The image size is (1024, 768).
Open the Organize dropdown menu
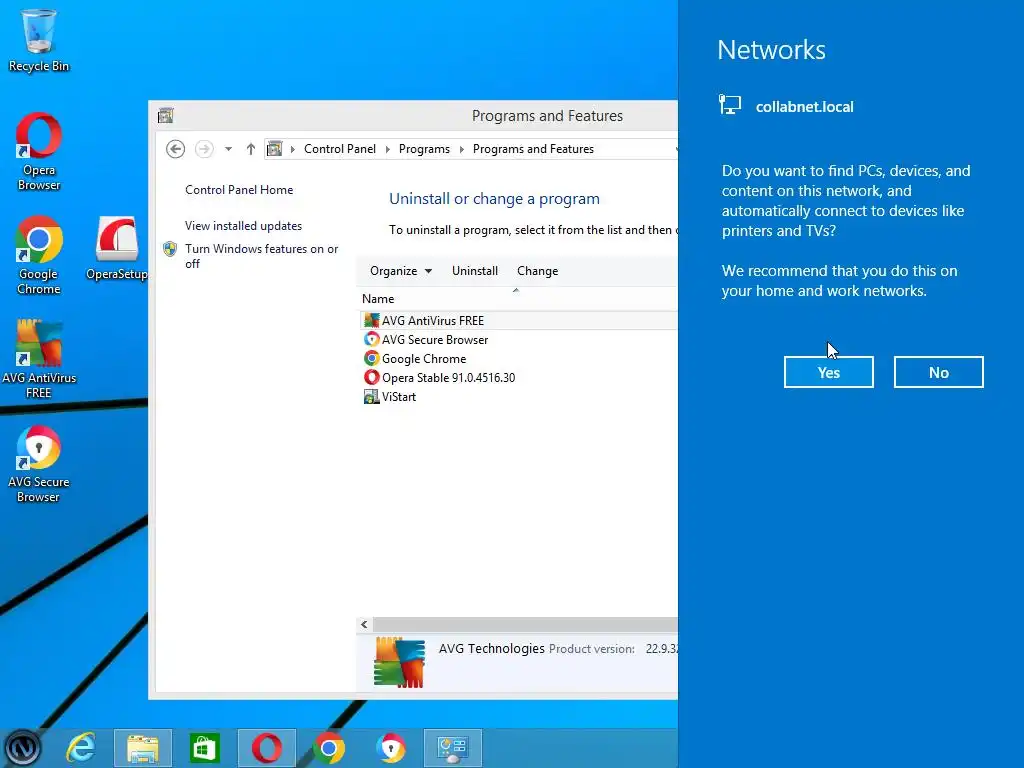click(x=400, y=271)
